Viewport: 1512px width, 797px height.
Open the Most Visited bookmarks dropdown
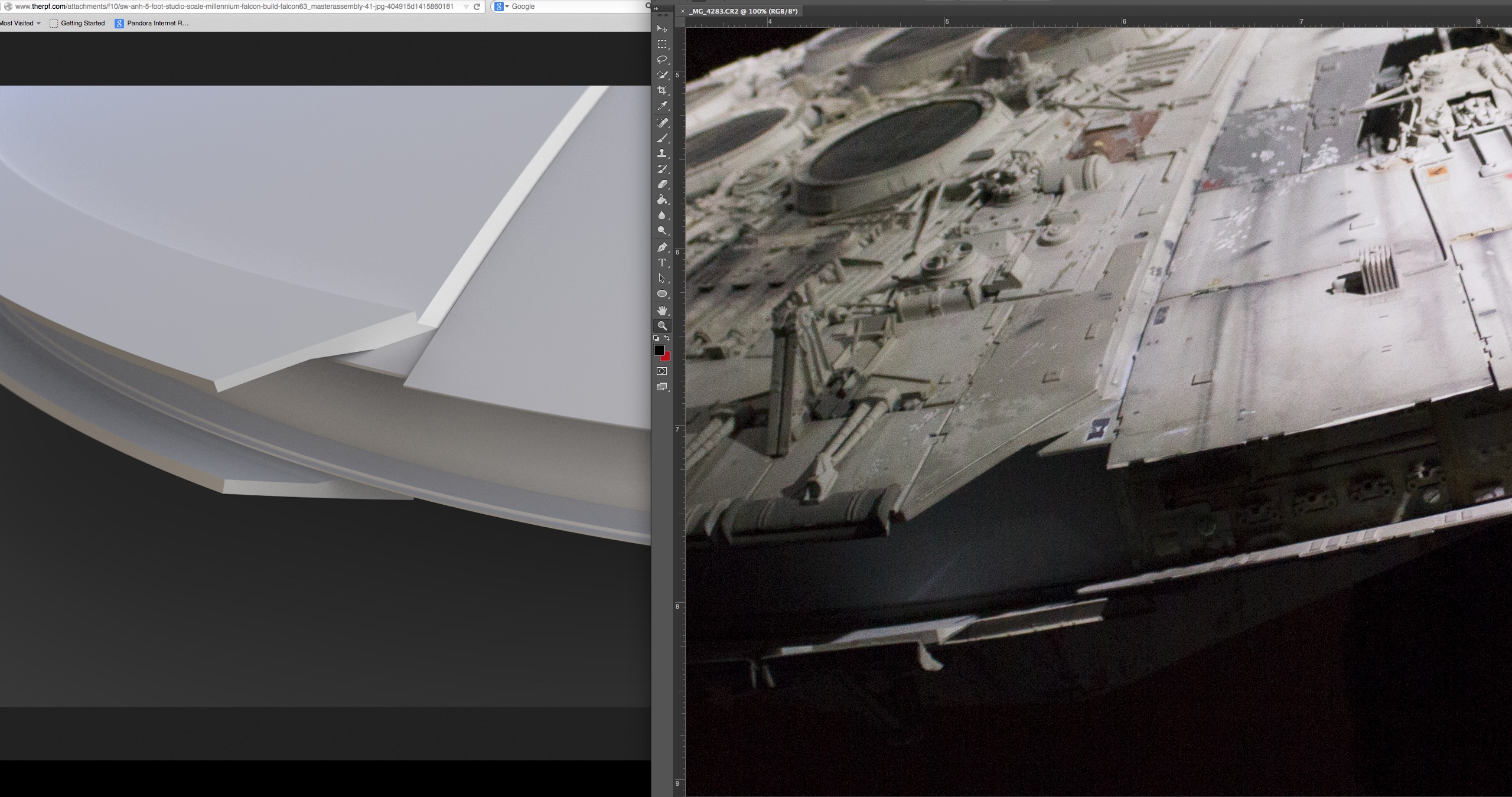coord(21,23)
